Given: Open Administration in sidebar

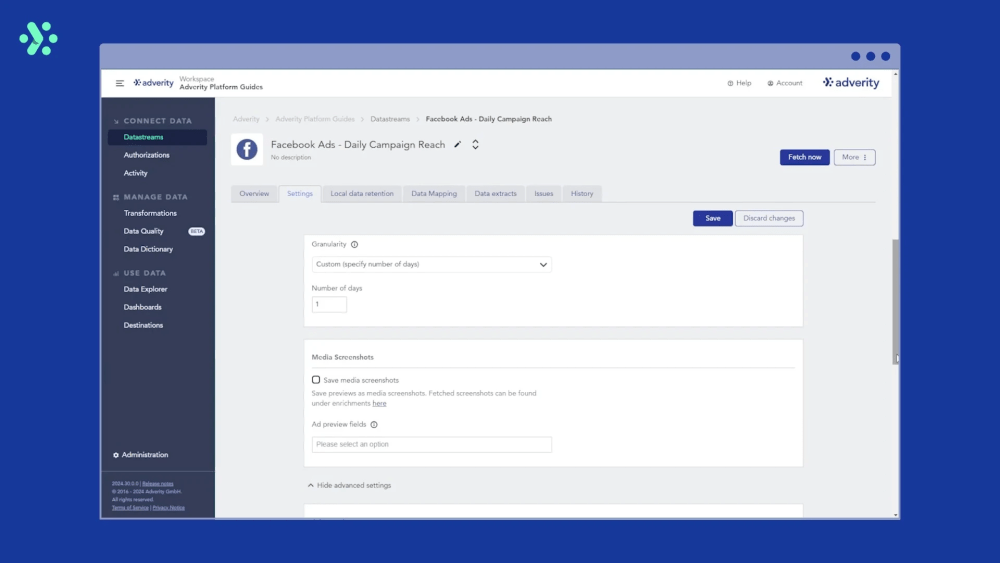Looking at the screenshot, I should click(x=145, y=455).
